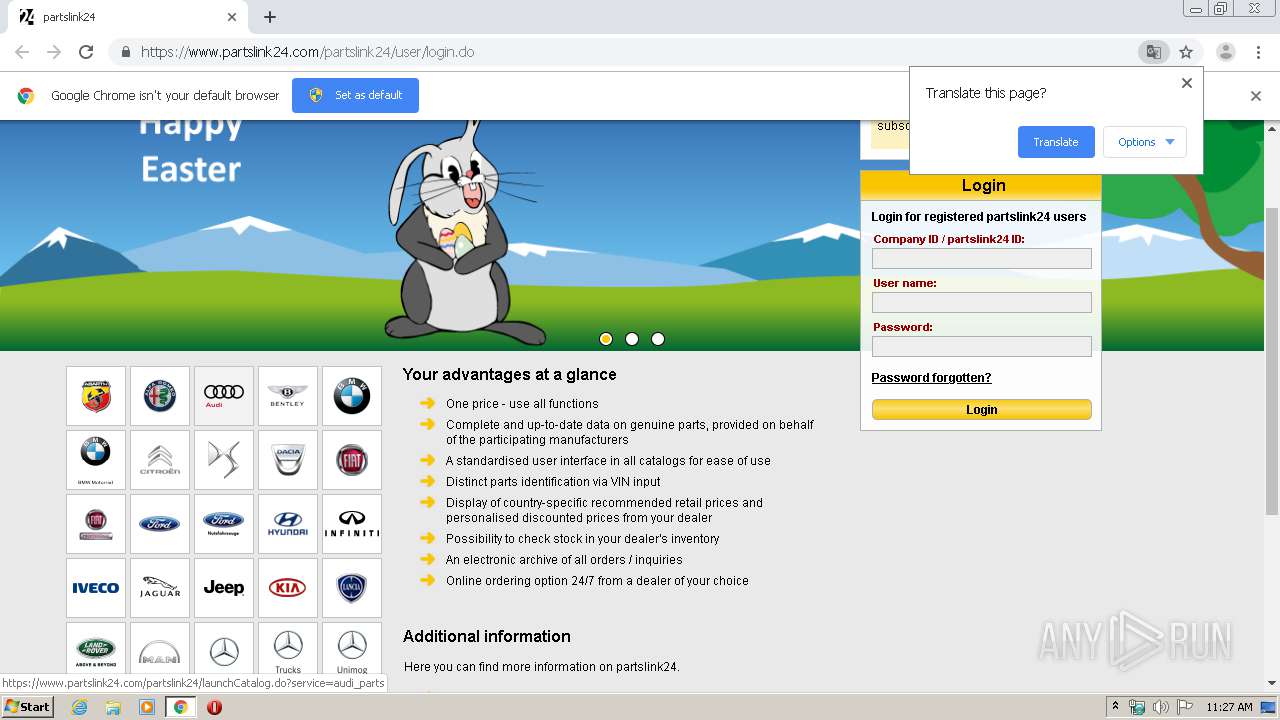This screenshot has height=720, width=1280.
Task: Select the Mercedes Unimog tile
Action: click(352, 649)
